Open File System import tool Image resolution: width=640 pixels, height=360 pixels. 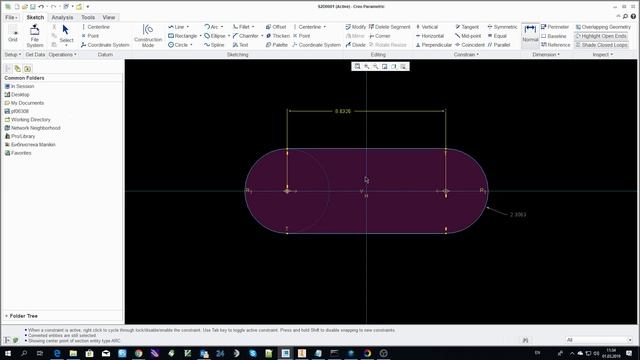coord(35,36)
